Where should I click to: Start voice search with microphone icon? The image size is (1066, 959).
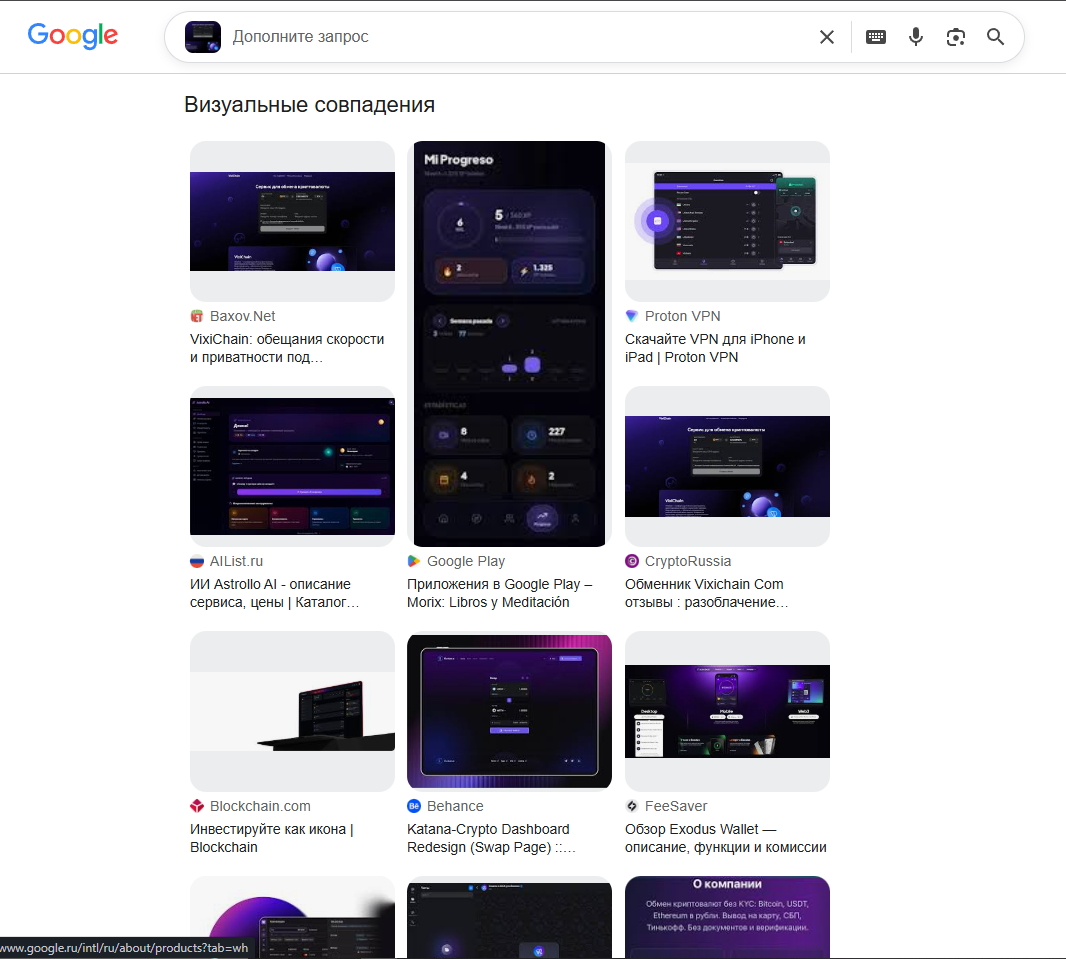click(916, 37)
